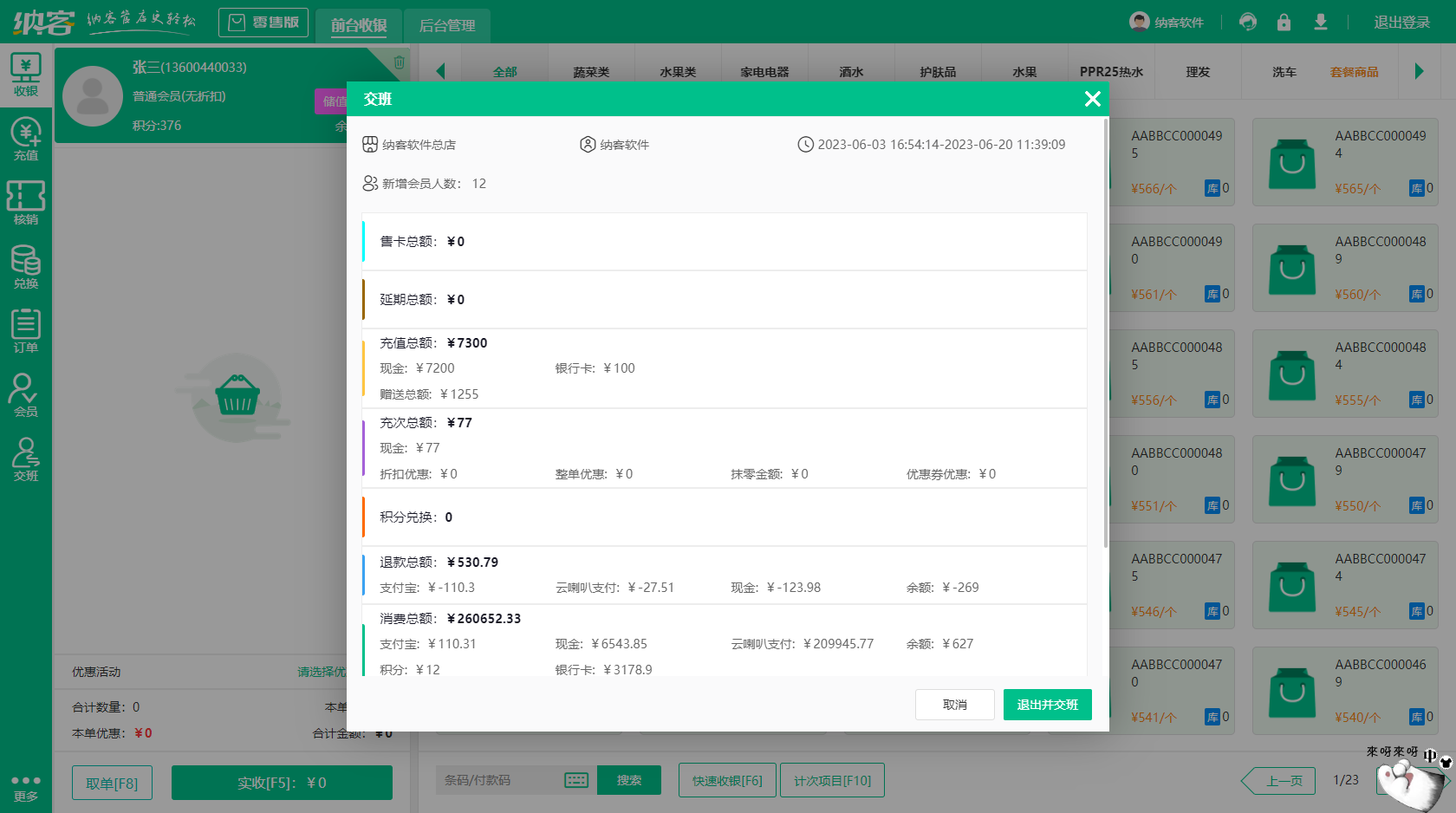The width and height of the screenshot is (1456, 813).
Task: Confirm with 退出并交班 button
Action: point(1047,705)
